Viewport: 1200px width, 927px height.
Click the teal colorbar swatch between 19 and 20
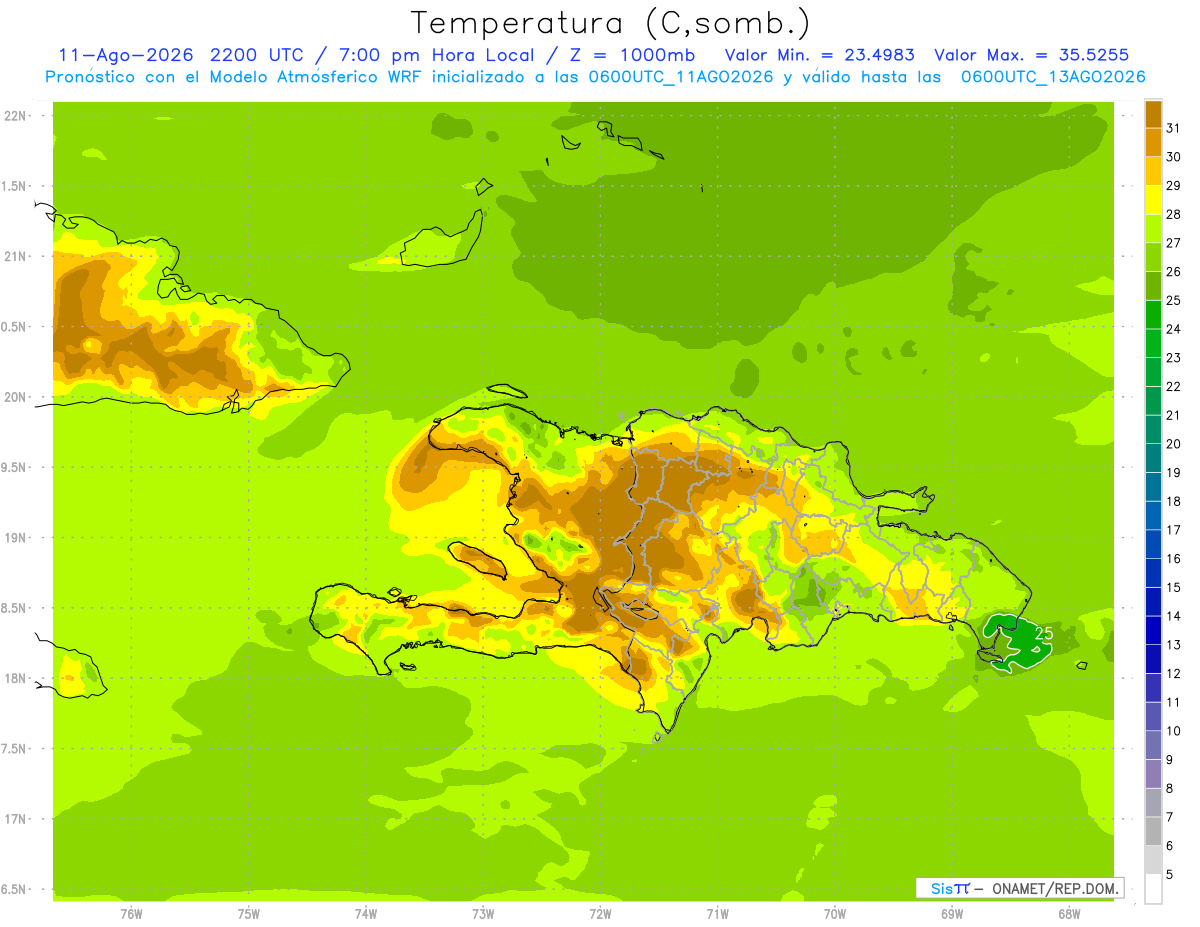[1153, 458]
